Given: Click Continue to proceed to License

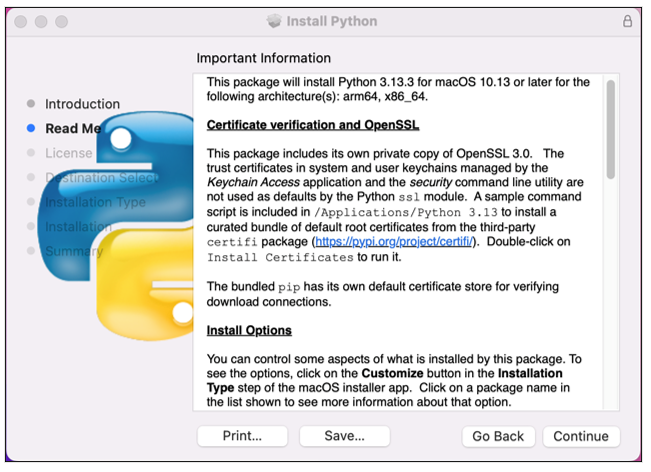Looking at the screenshot, I should 581,436.
